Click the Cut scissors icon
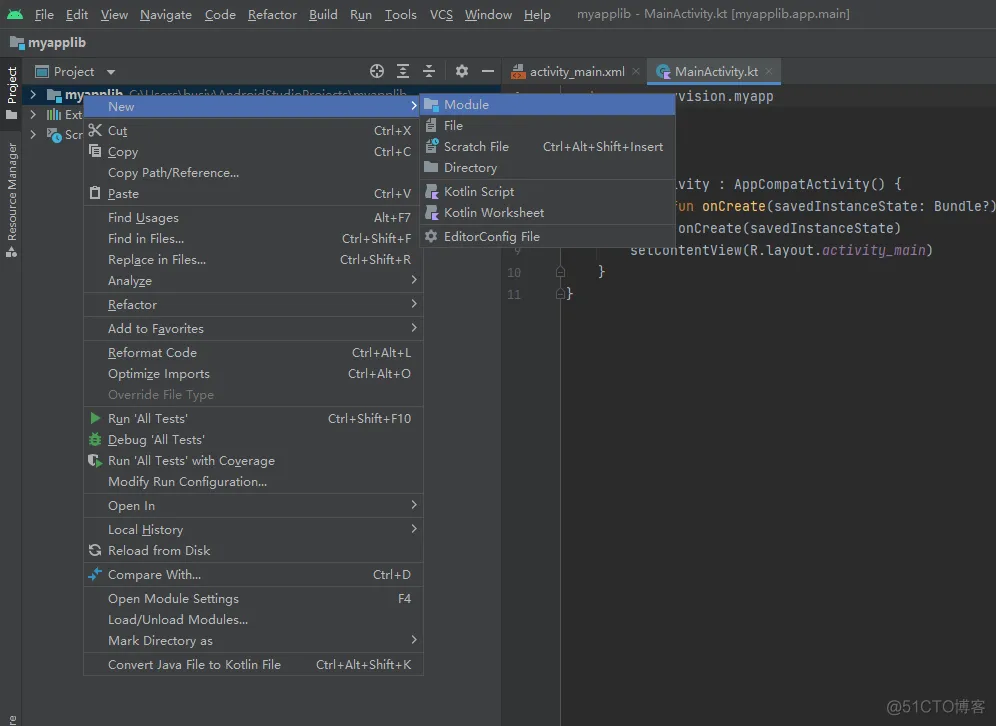The height and width of the screenshot is (726, 996). [95, 130]
